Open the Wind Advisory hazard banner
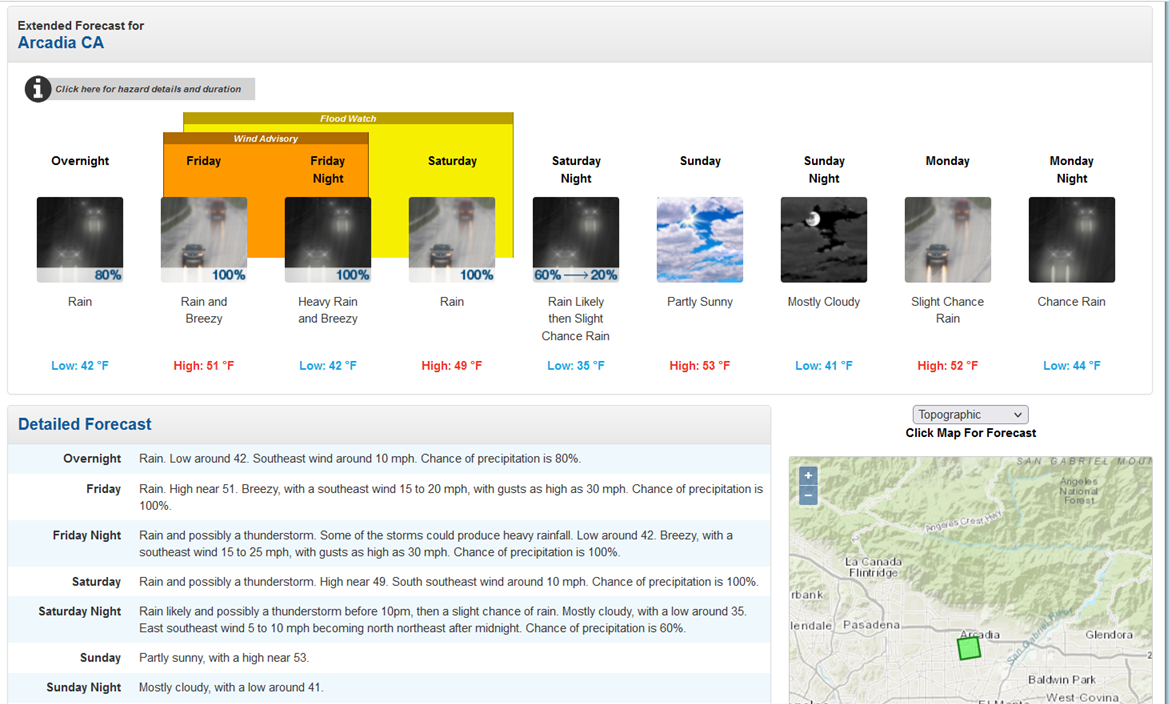The image size is (1169, 704). point(266,139)
